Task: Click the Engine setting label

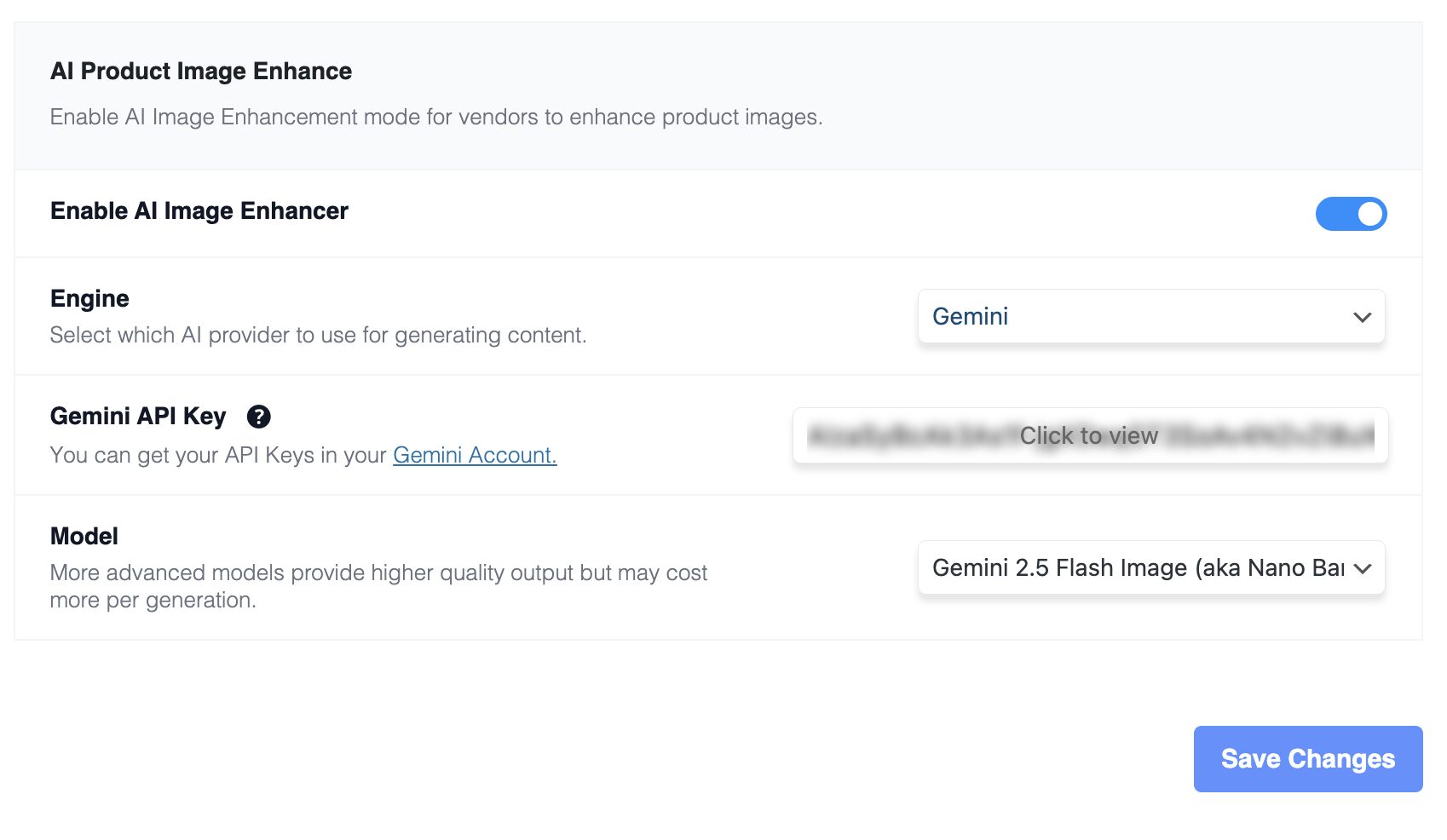Action: click(89, 298)
